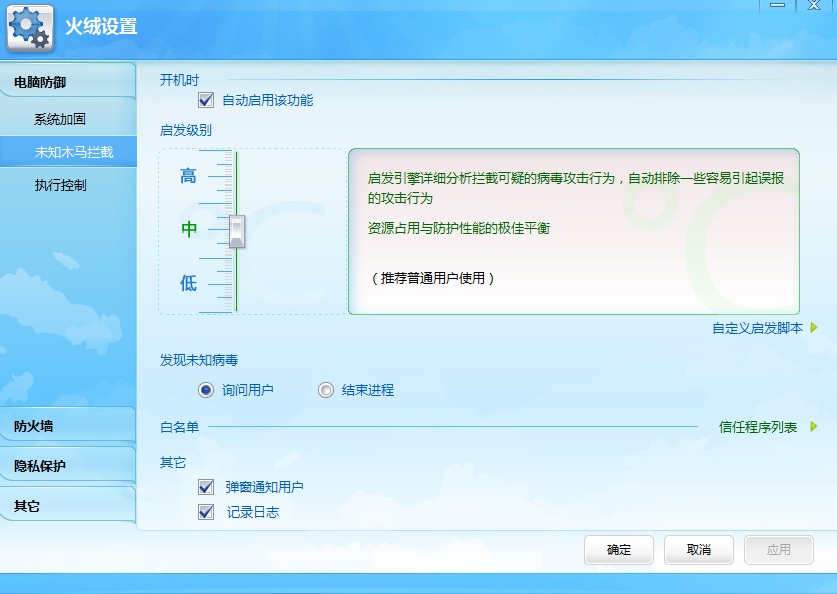Viewport: 837px width, 594px height.
Task: Click the heuristic level slider handle
Action: click(237, 231)
